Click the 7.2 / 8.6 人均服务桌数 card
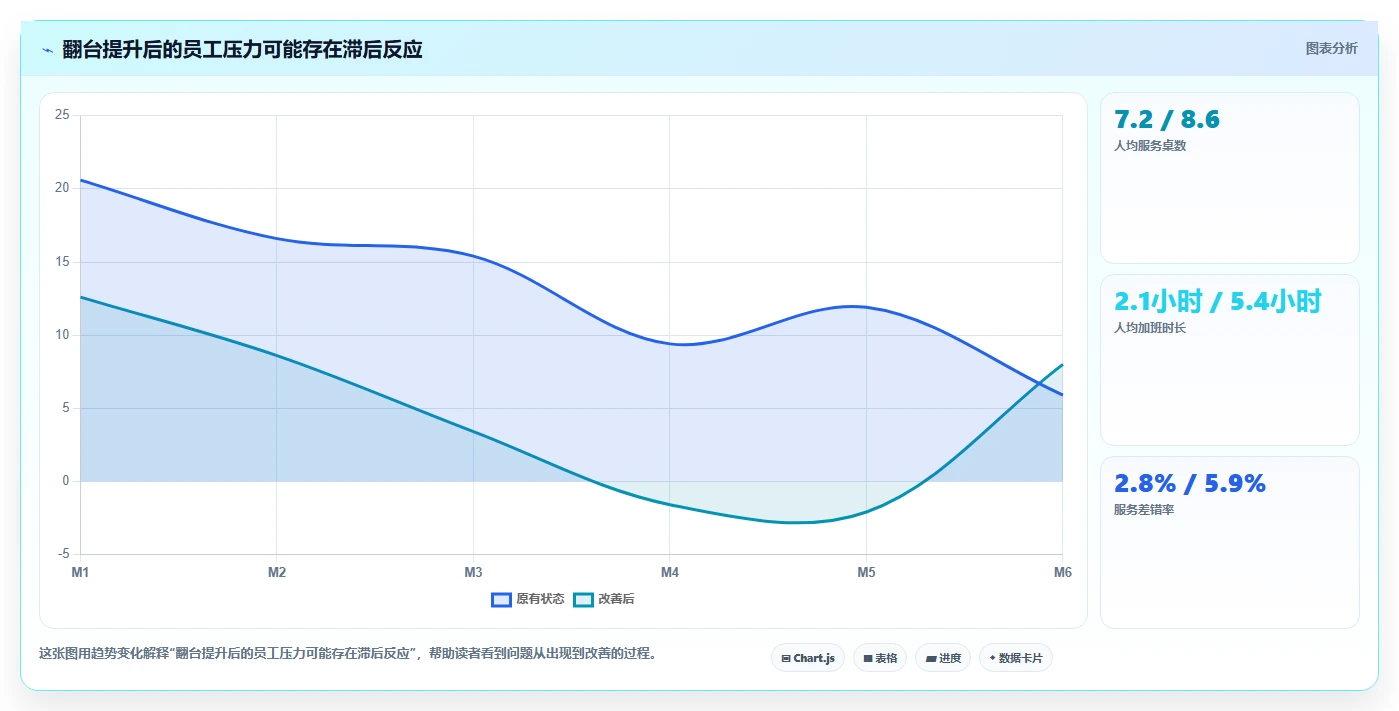 [1230, 178]
